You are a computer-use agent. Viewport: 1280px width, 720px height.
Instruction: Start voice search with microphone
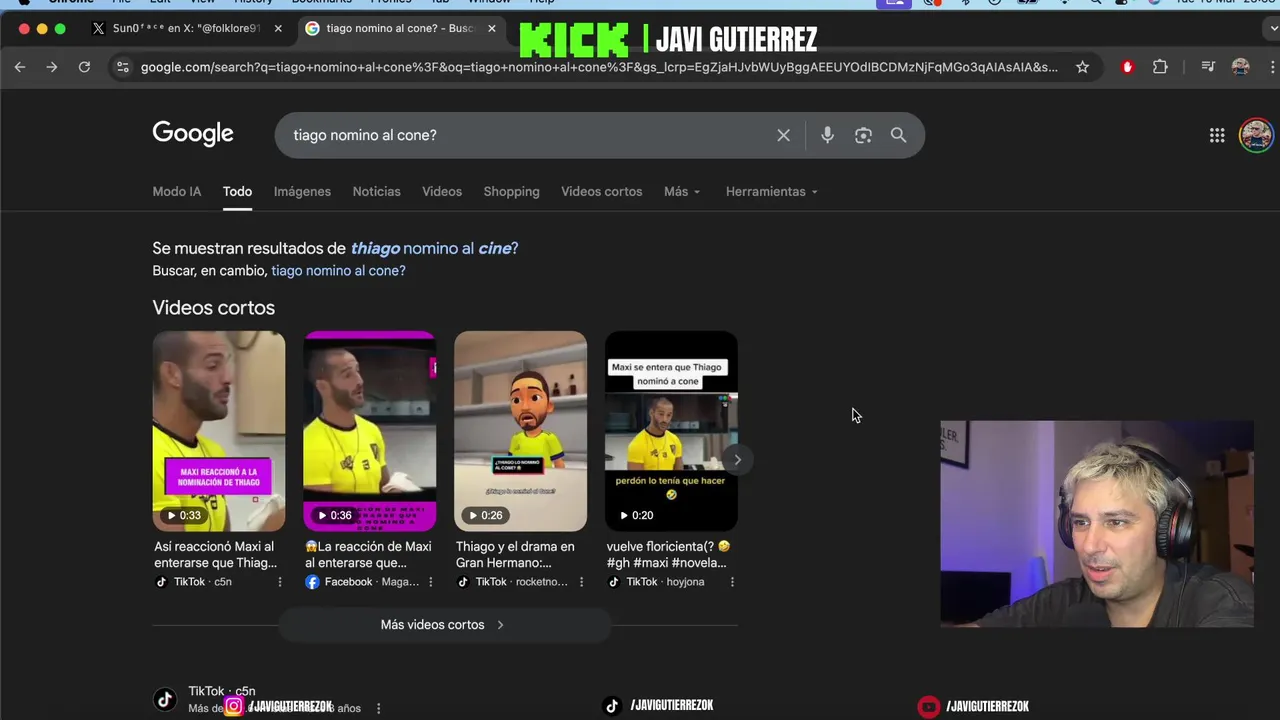tap(827, 135)
